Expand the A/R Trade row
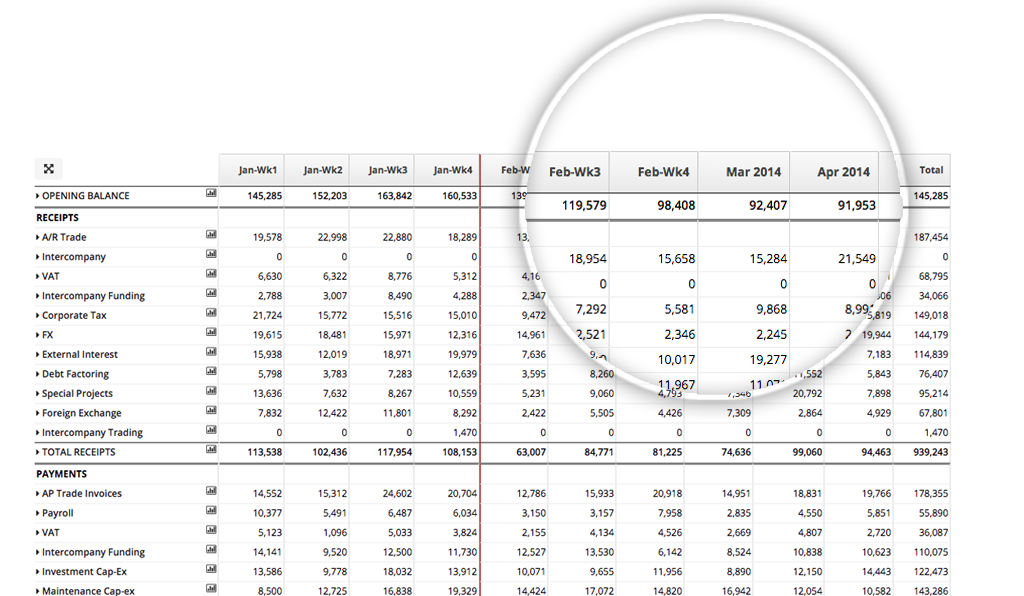 [x=37, y=238]
